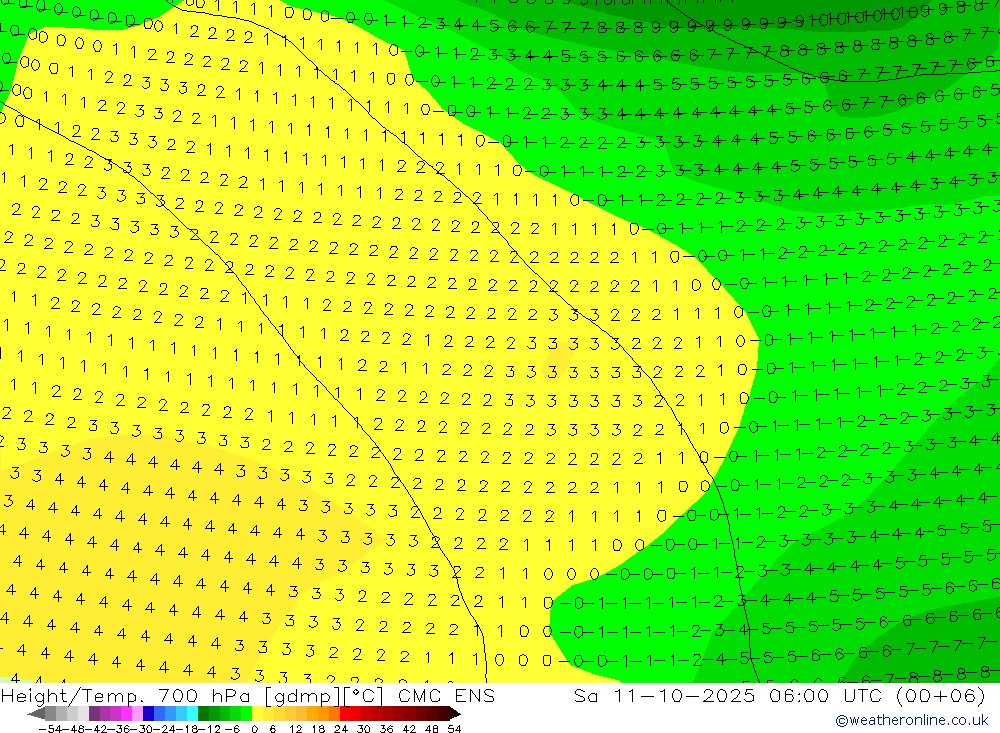1000x733 pixels.
Task: Pick the yellow 0 to 6 legend swatch
Action: [257, 713]
